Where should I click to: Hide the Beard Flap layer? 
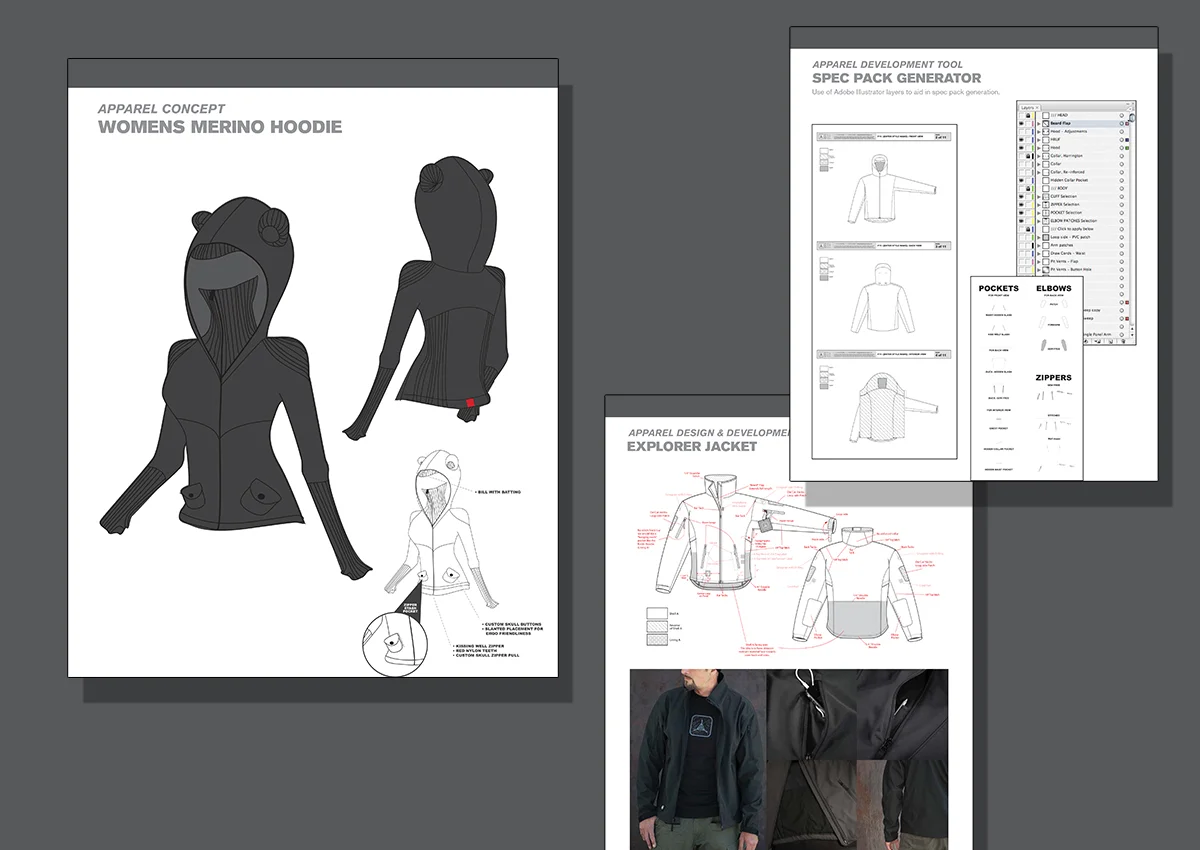coord(1020,123)
